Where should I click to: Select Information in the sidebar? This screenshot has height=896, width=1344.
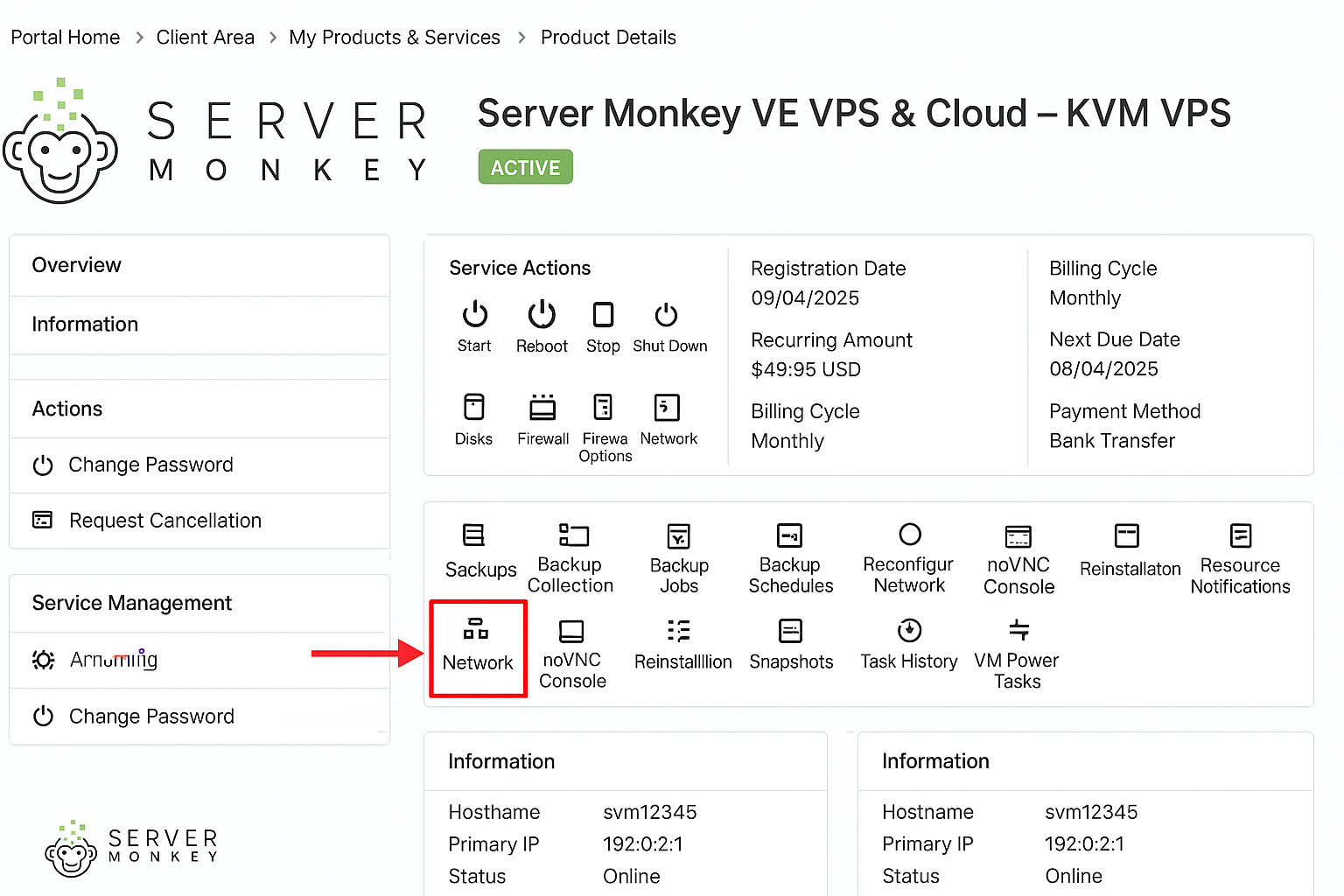coord(199,325)
